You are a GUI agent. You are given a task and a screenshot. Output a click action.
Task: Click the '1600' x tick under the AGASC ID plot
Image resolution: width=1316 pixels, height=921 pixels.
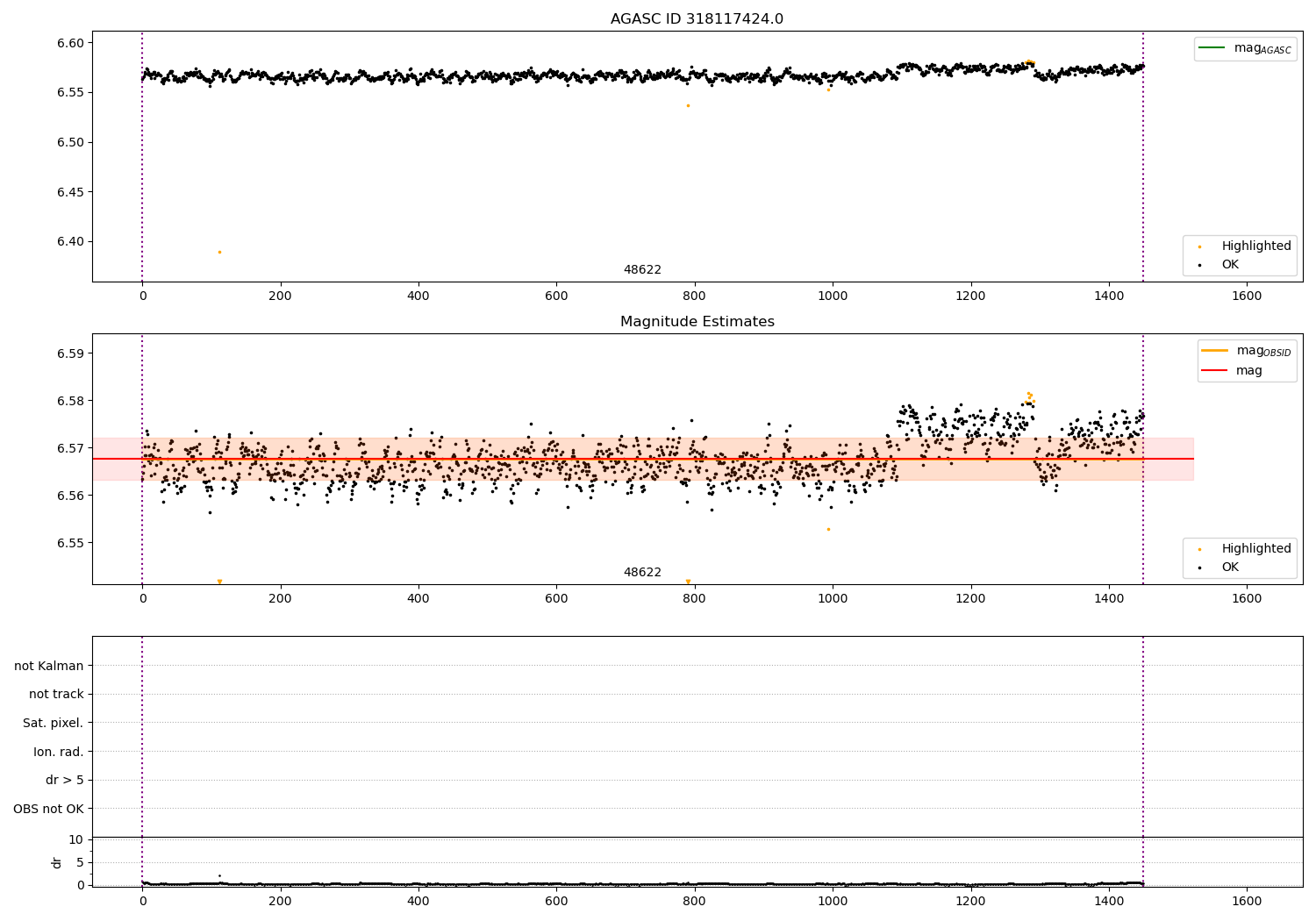pyautogui.click(x=1247, y=296)
